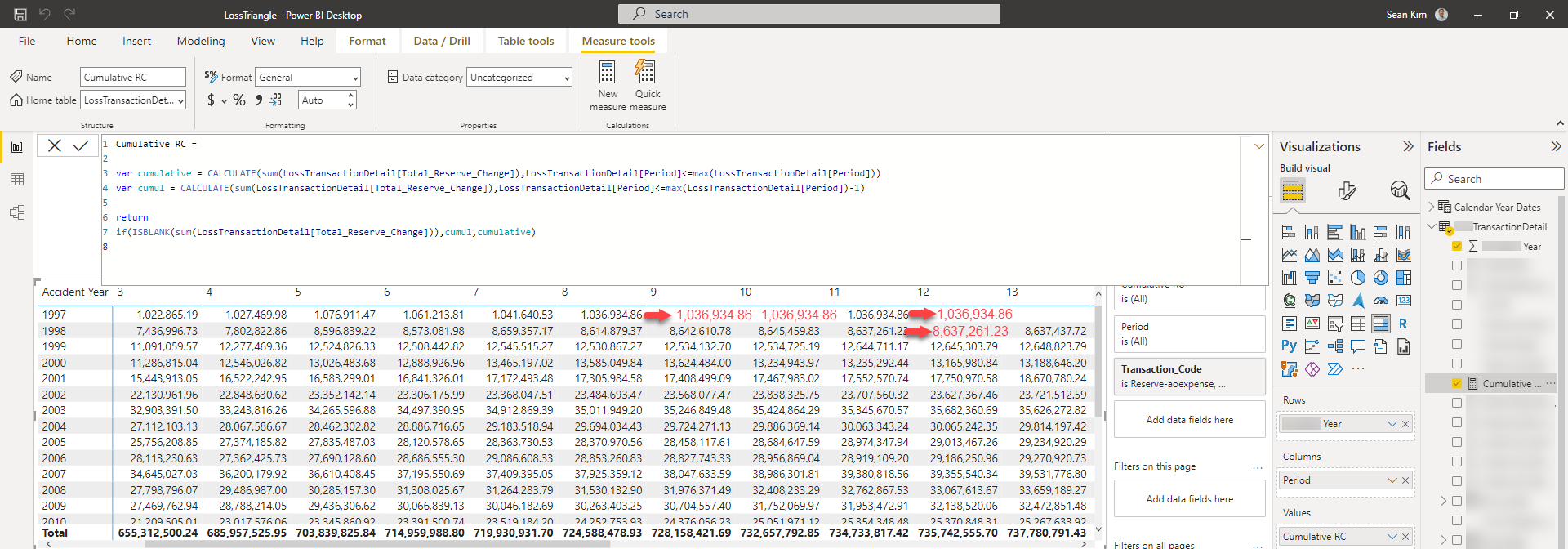The width and height of the screenshot is (1568, 549).
Task: Pick the KPI visual icon
Action: click(1312, 324)
